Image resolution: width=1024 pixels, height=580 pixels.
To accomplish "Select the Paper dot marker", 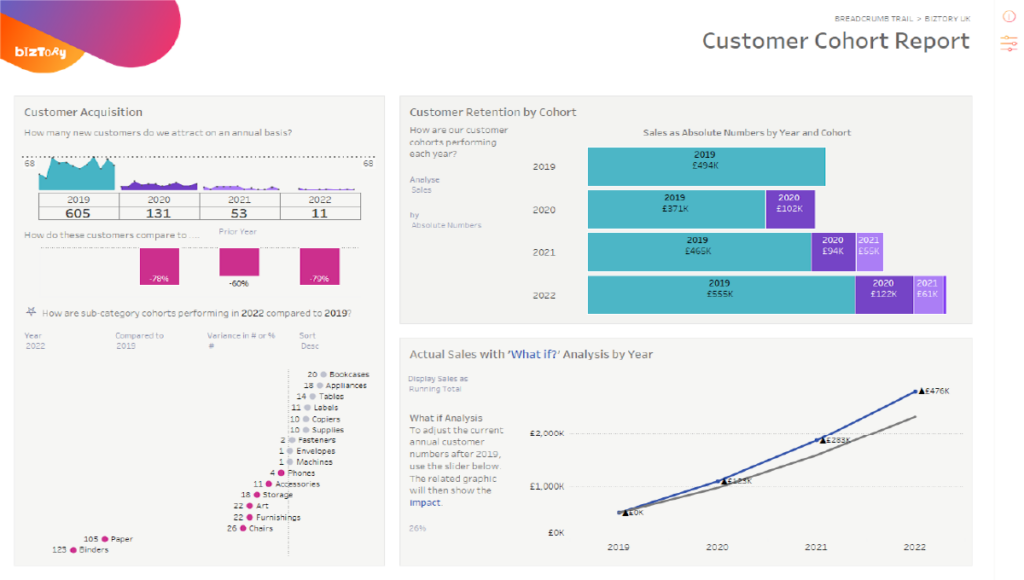I will (x=104, y=539).
